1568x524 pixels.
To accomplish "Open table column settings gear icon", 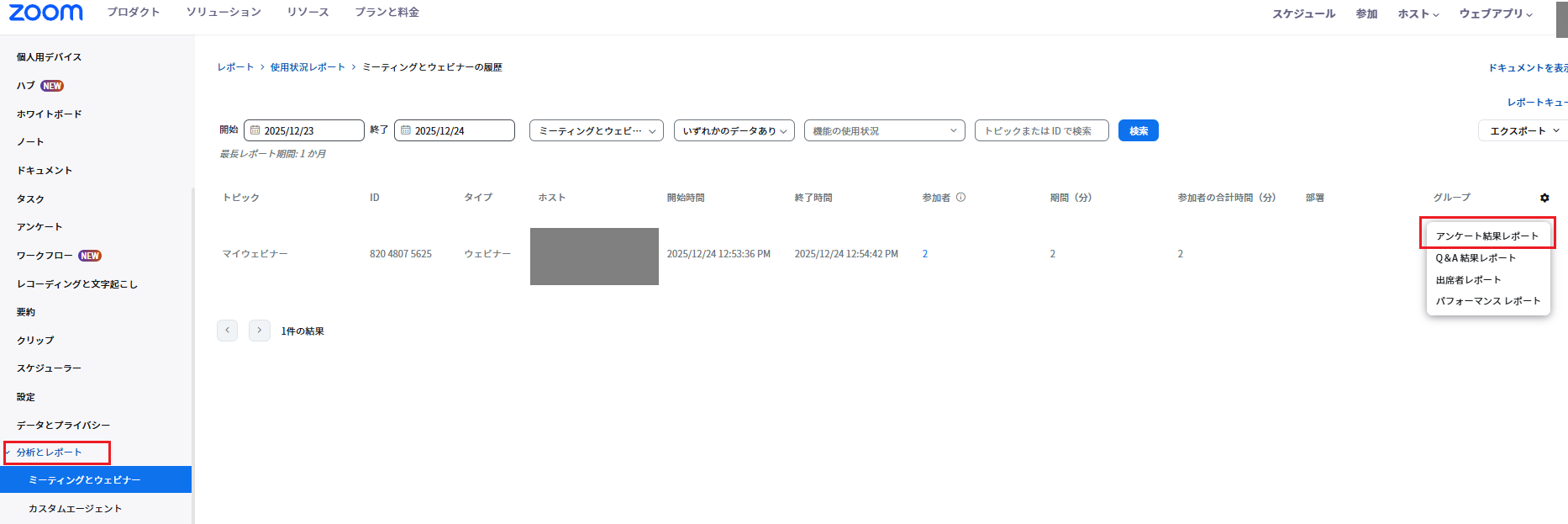I will coord(1544,198).
